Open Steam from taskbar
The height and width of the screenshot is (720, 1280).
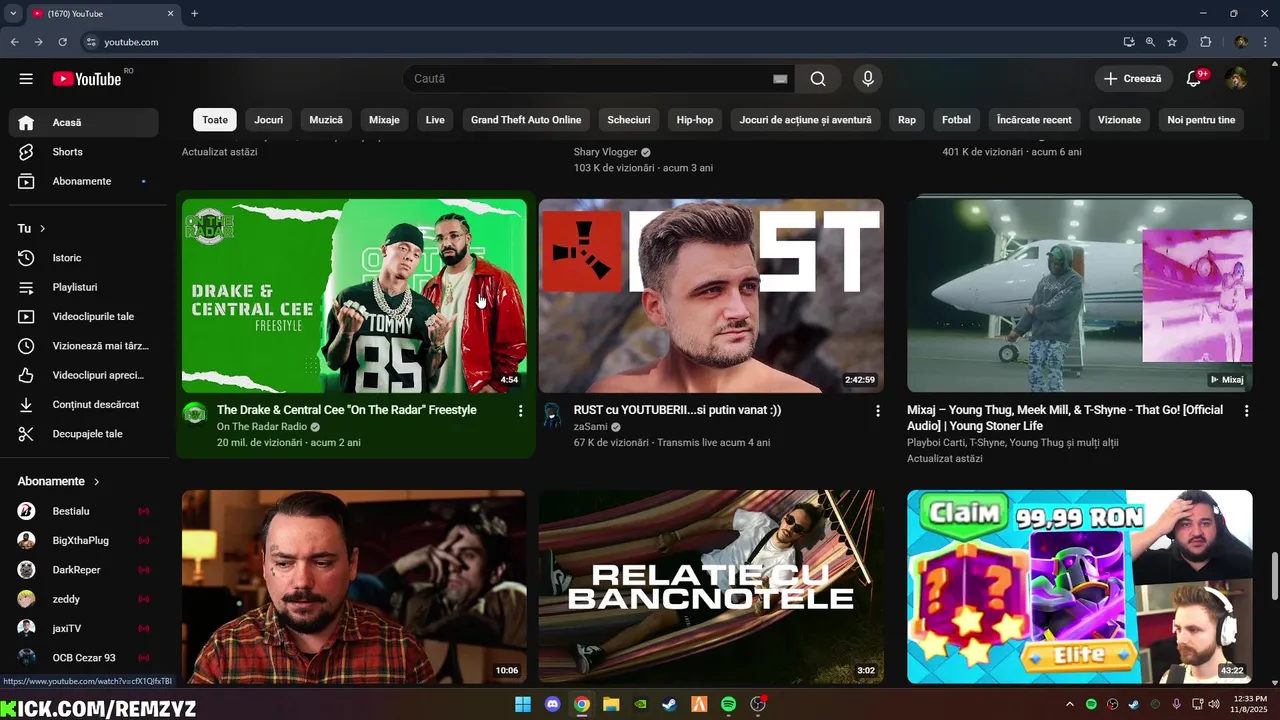(x=669, y=704)
